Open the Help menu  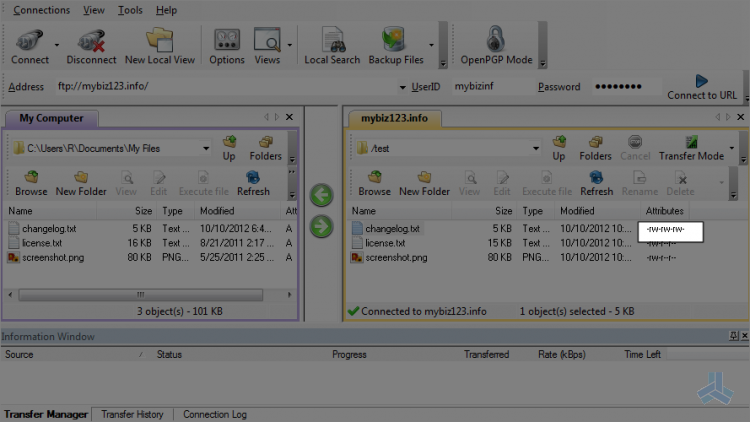166,10
